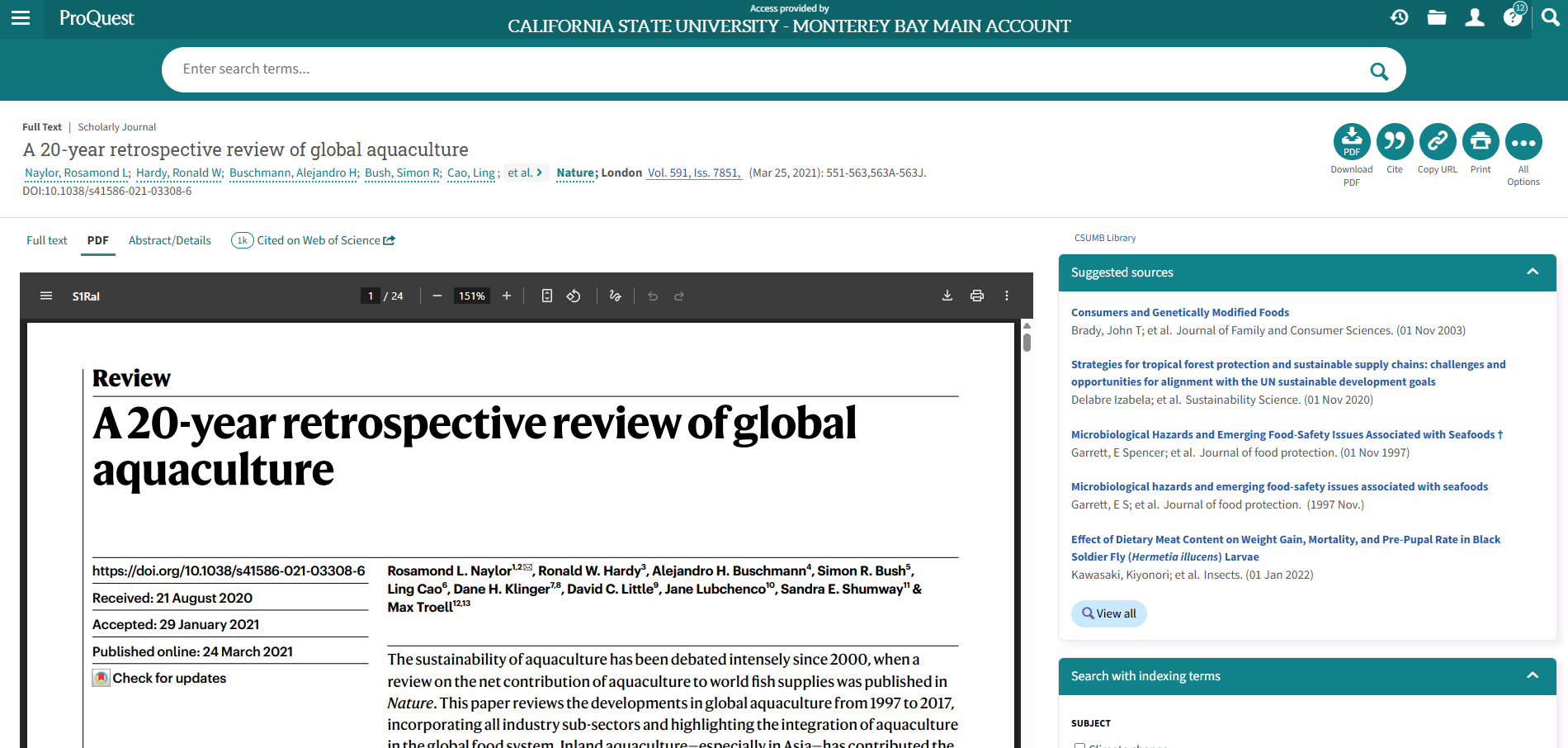Click the PDF viewer download icon

[947, 296]
